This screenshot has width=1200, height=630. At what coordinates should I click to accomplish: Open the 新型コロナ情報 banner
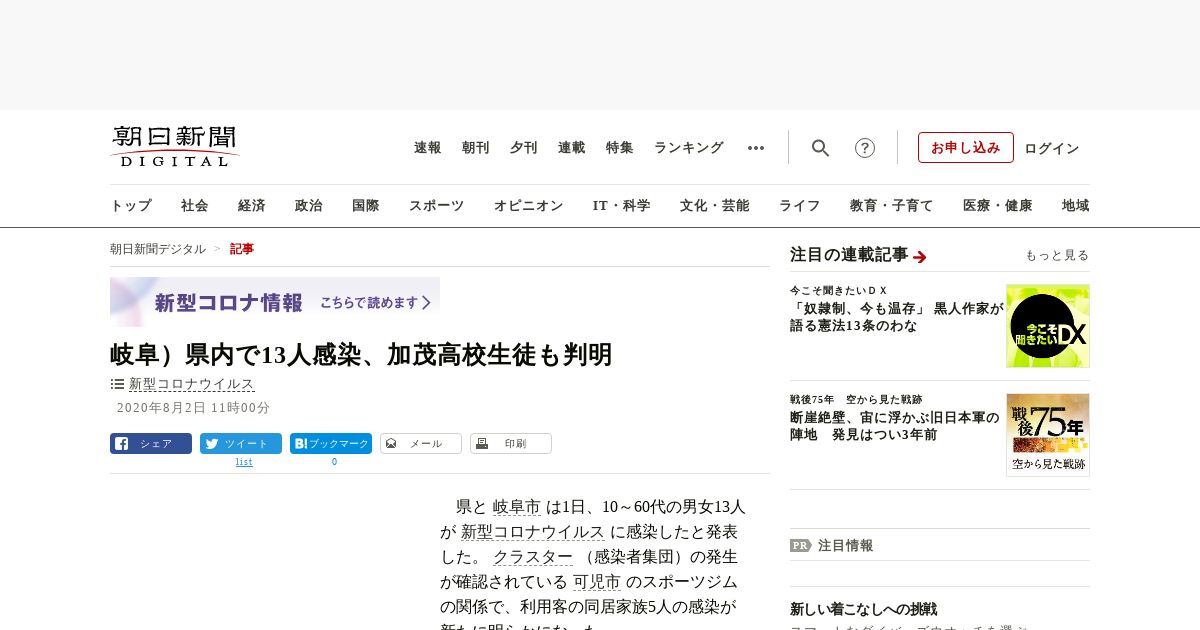275,302
